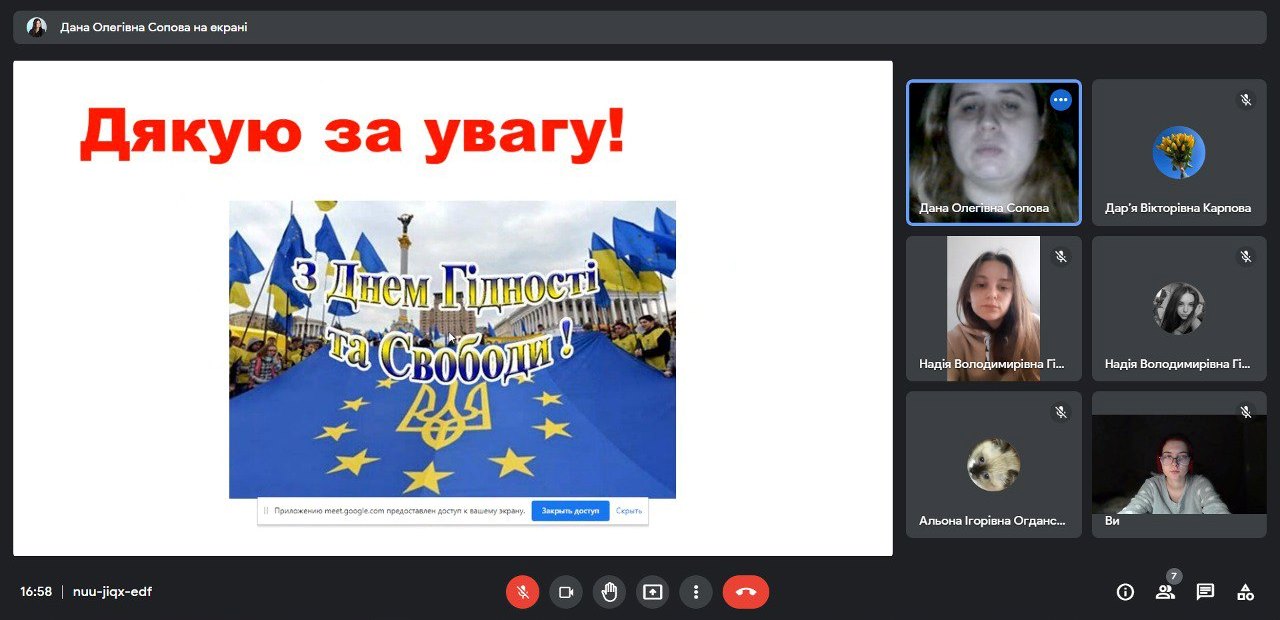The height and width of the screenshot is (620, 1280).
Task: Click the Скрыть link
Action: pyautogui.click(x=629, y=511)
